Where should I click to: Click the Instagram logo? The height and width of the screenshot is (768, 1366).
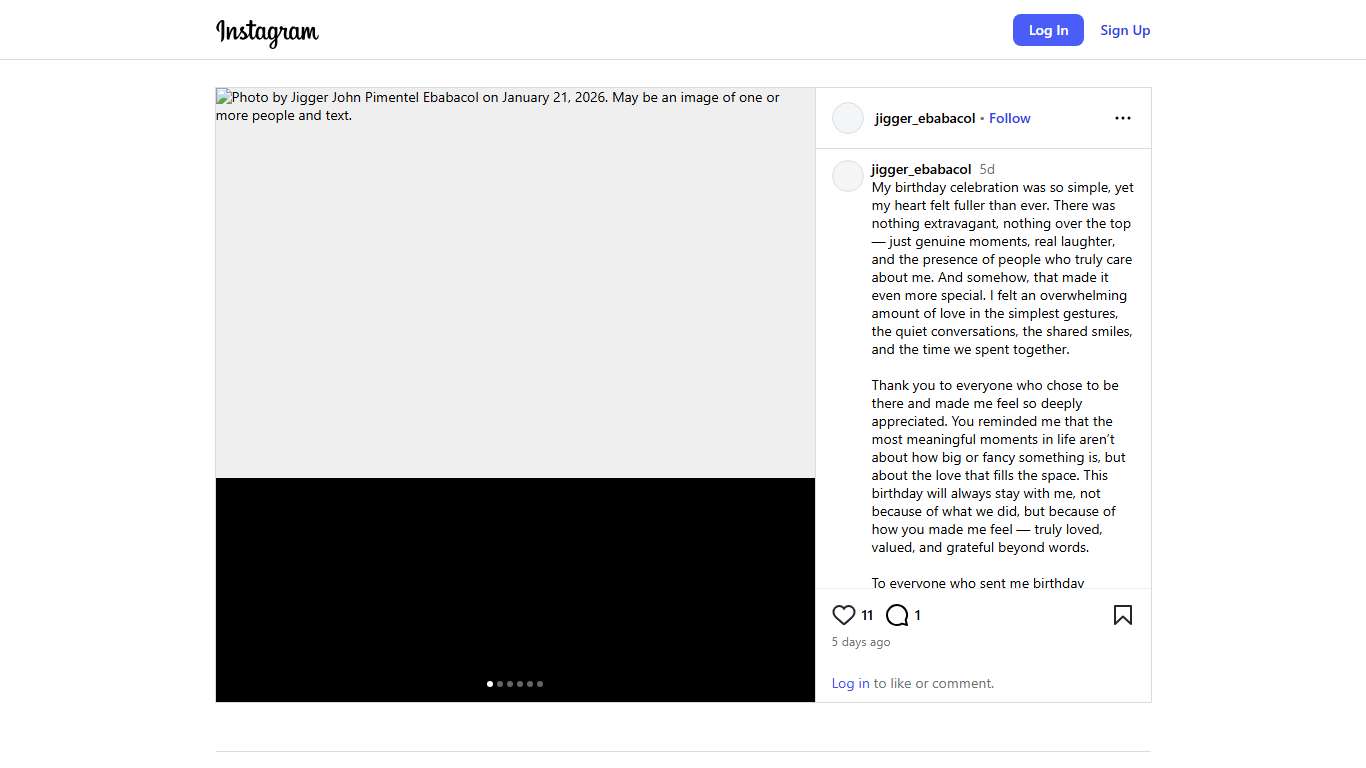(267, 32)
